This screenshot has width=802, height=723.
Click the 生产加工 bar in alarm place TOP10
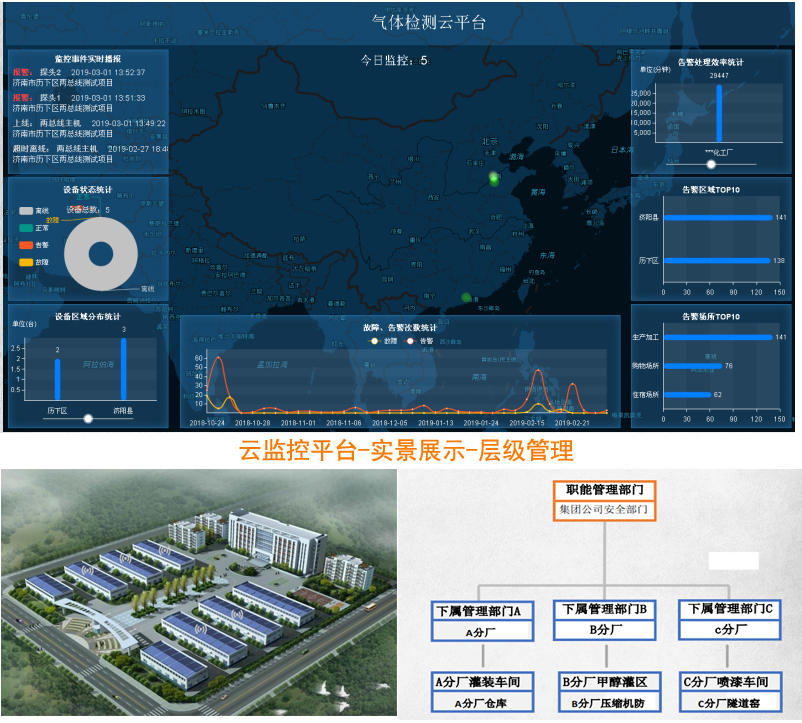(717, 337)
